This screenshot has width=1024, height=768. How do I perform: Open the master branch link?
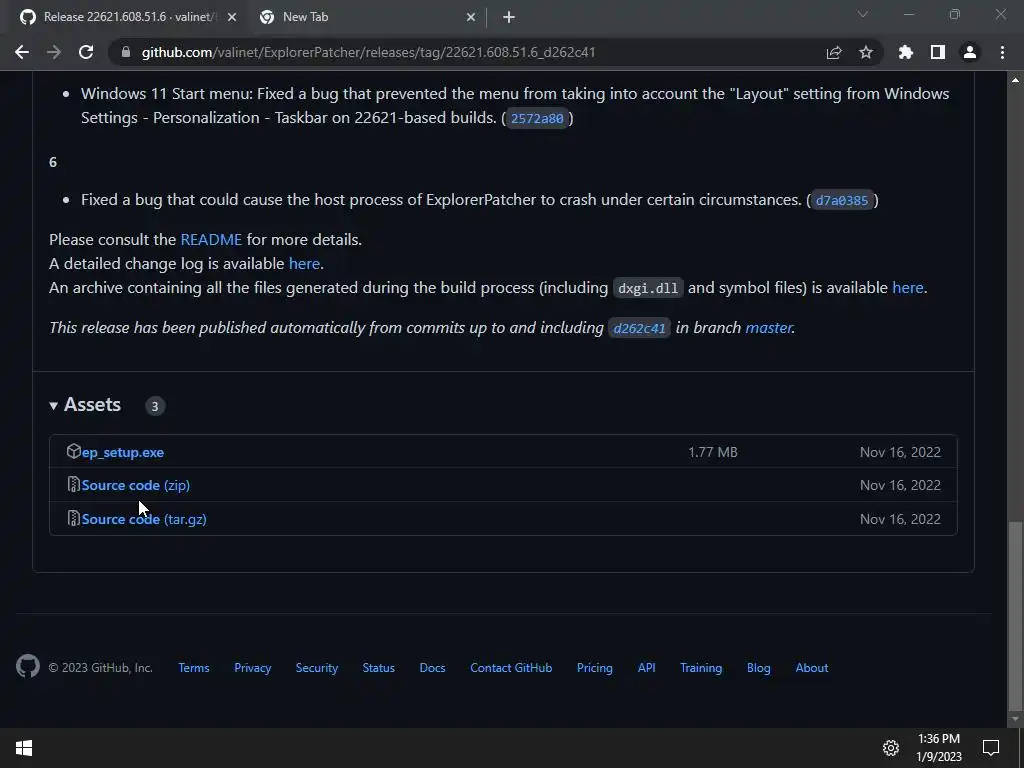[769, 328]
